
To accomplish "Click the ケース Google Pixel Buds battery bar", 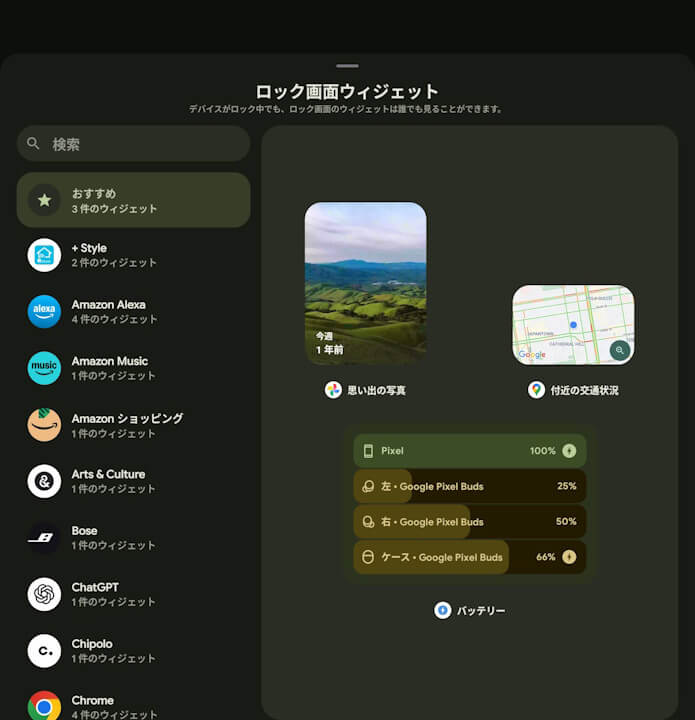I will [x=470, y=557].
